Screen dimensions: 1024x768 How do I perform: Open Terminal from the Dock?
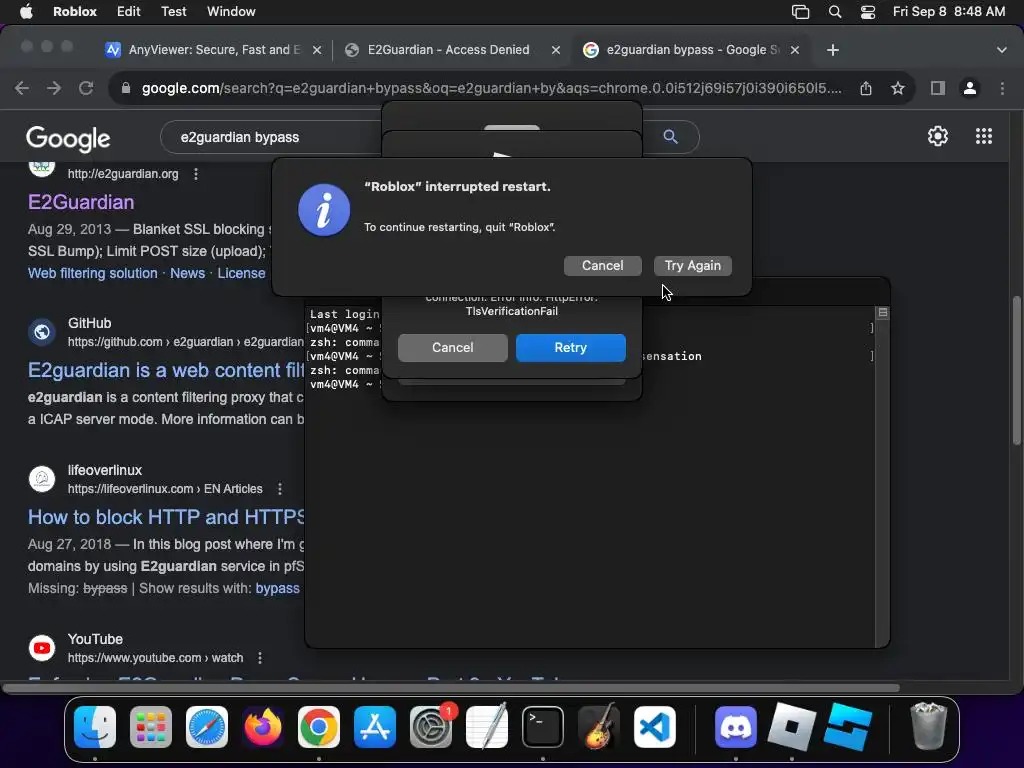pos(543,727)
